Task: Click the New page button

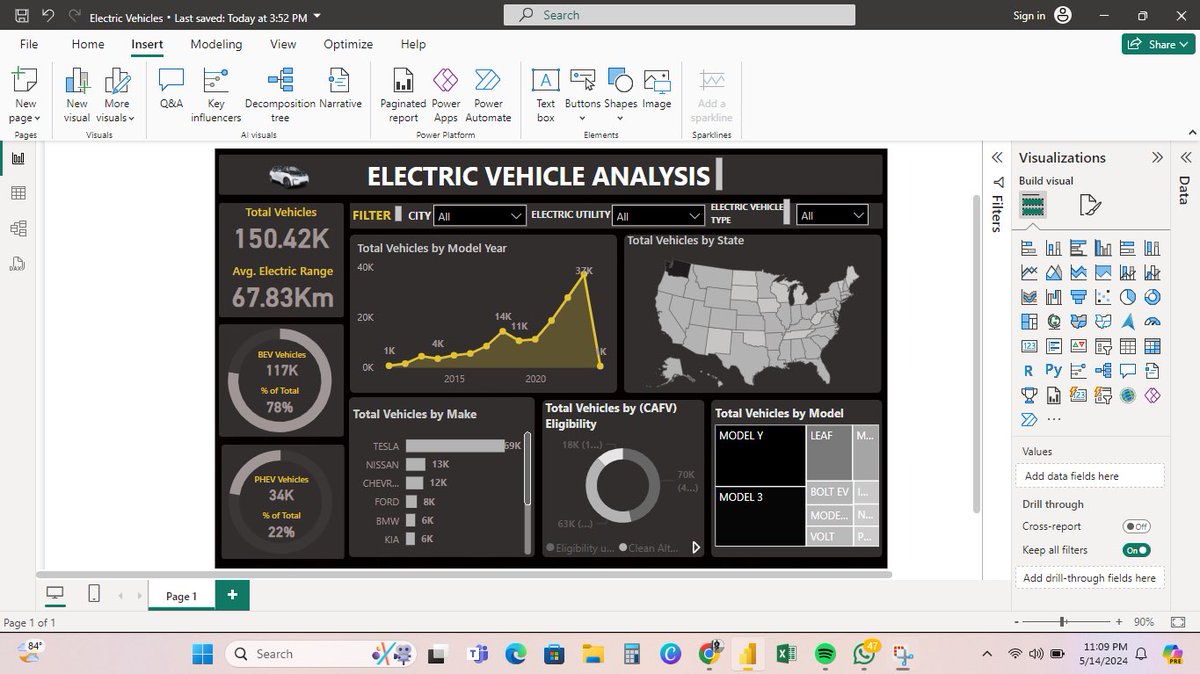Action: pyautogui.click(x=26, y=95)
